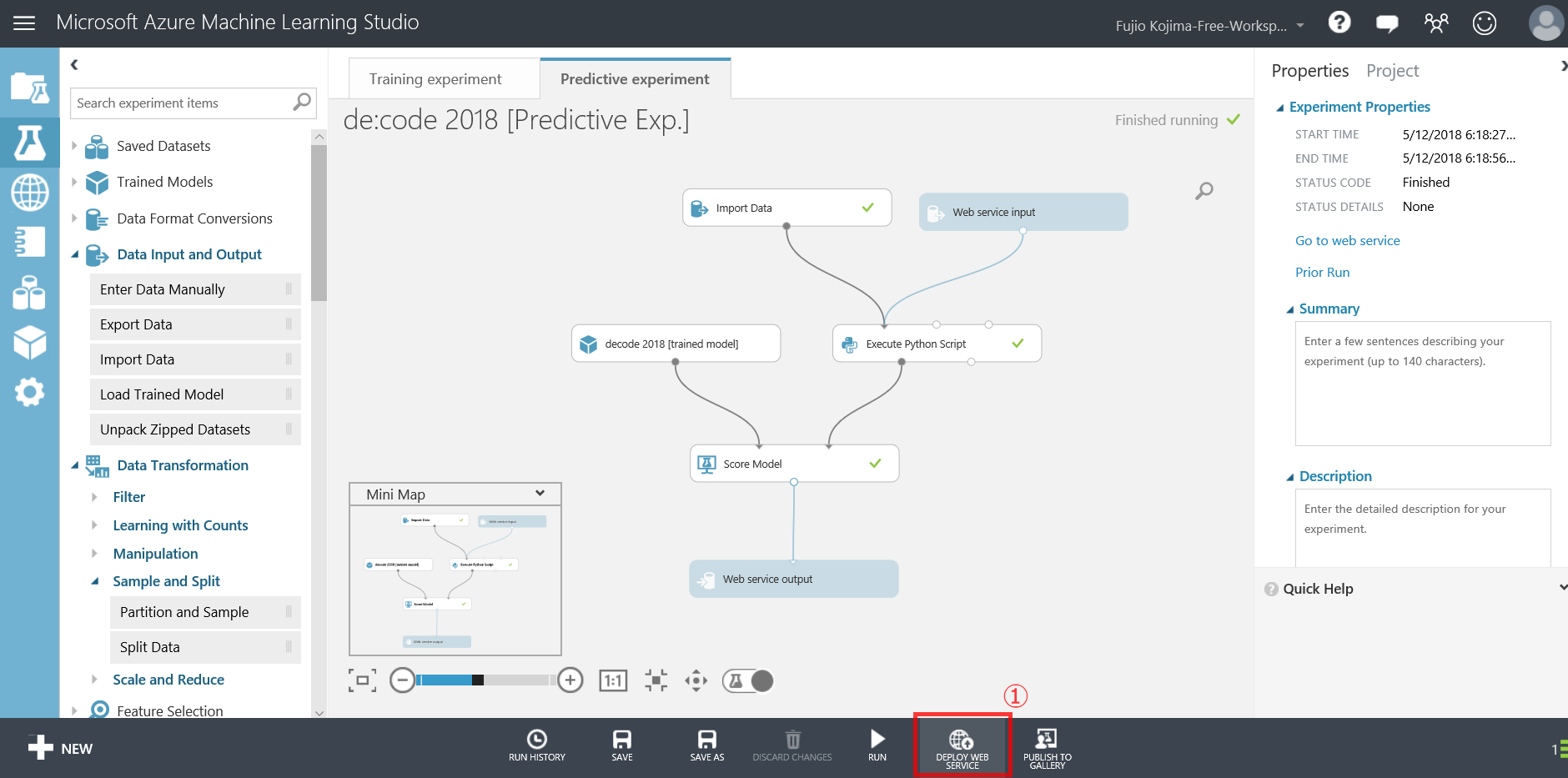
Task: Click the mini map fit-view bracket icon
Action: pyautogui.click(x=362, y=680)
